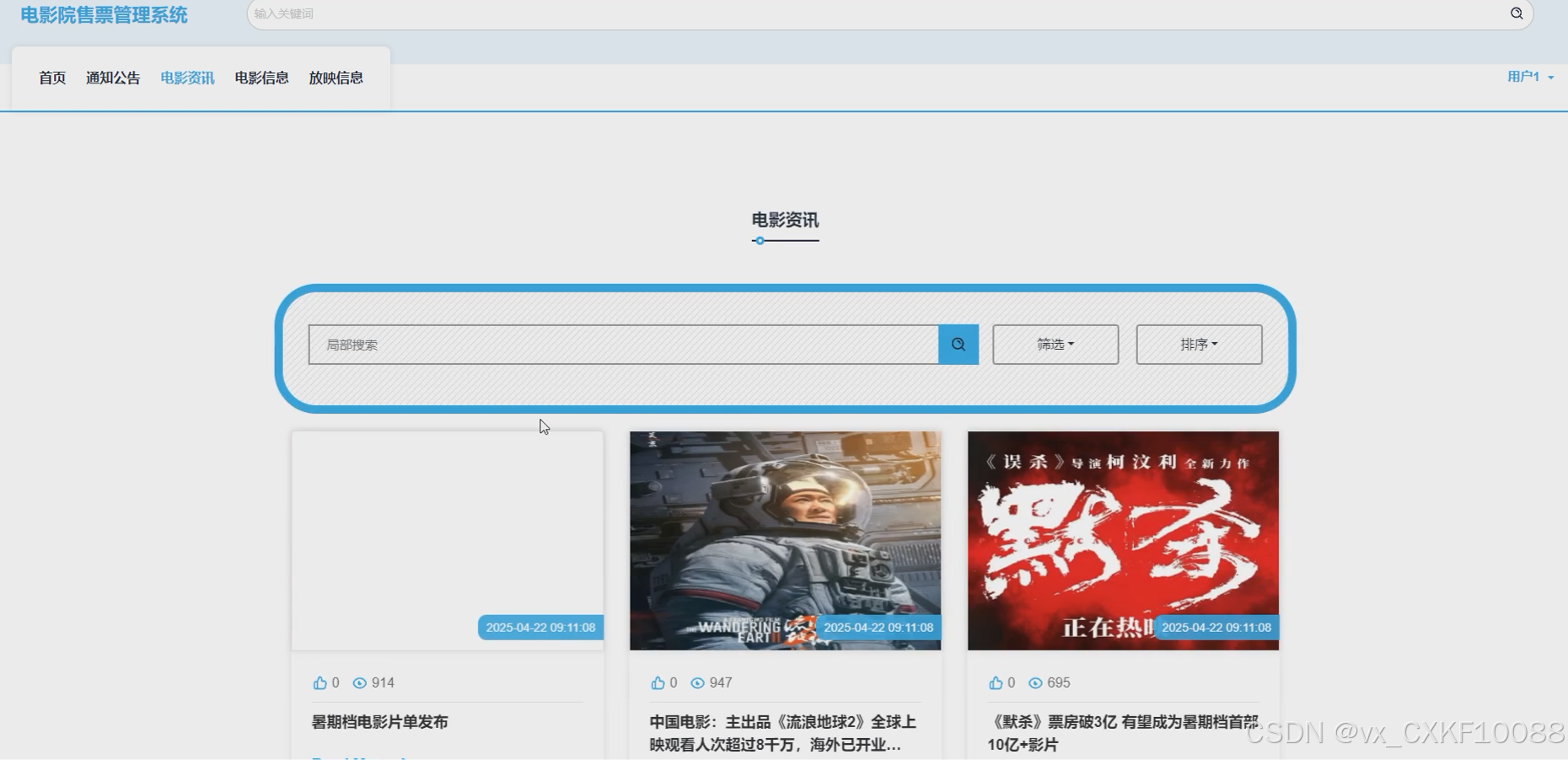The width and height of the screenshot is (1568, 760).
Task: Go to the 首页 home tab
Action: [x=52, y=78]
